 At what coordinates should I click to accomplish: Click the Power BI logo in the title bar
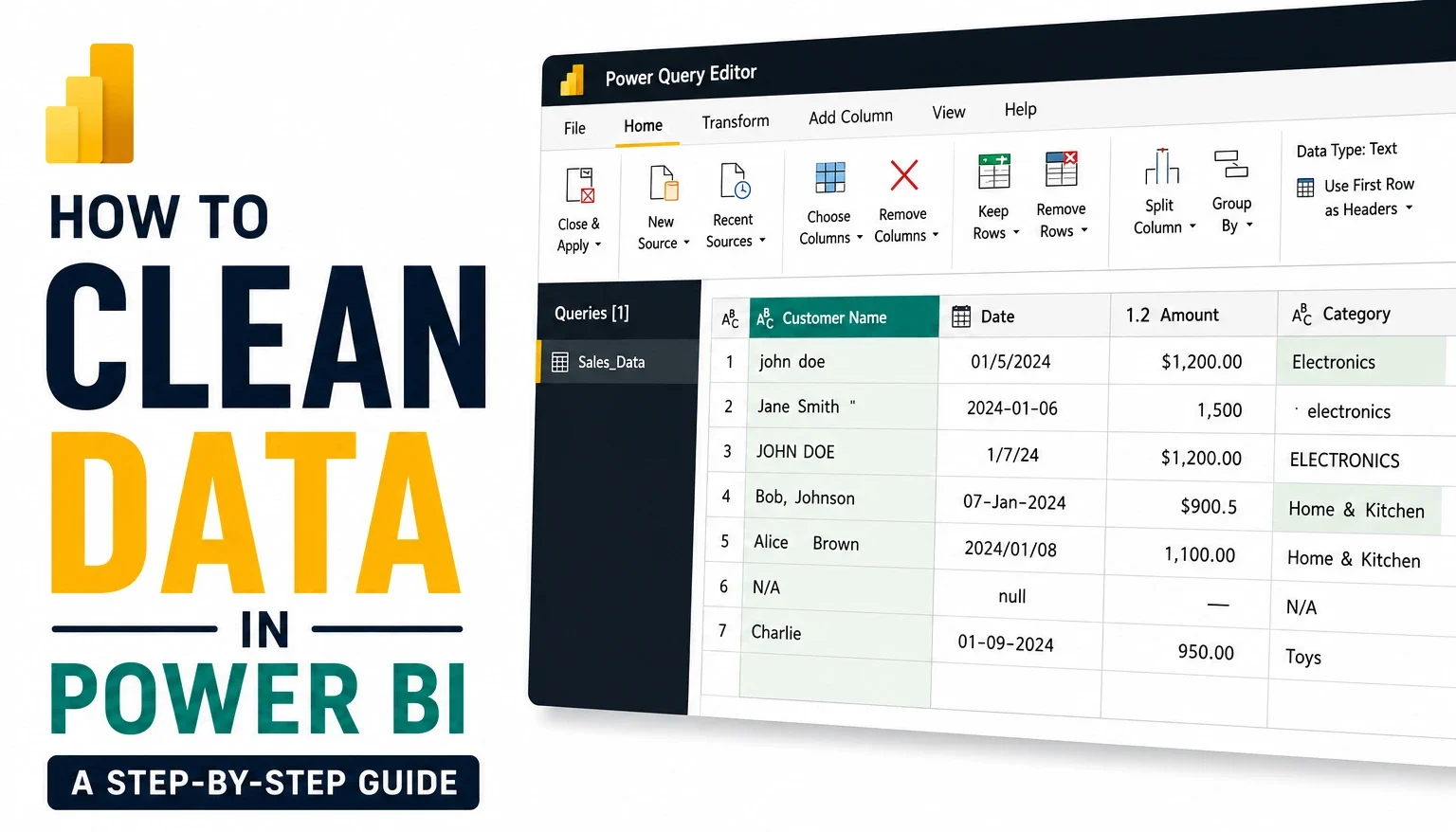tap(573, 81)
